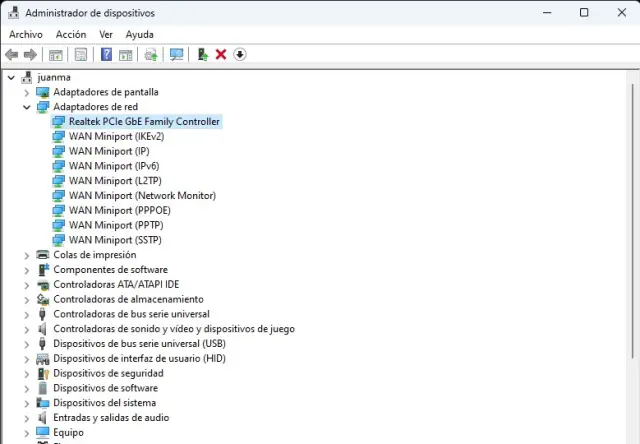Click the red X uninstall device icon
Screen dimensions: 640x444
point(221,54)
